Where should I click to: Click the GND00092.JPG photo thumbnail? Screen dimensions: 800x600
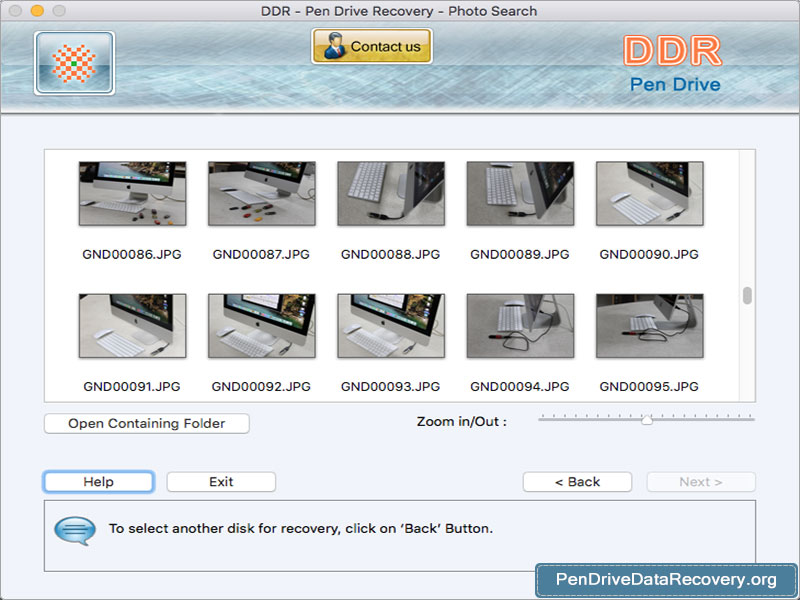262,326
